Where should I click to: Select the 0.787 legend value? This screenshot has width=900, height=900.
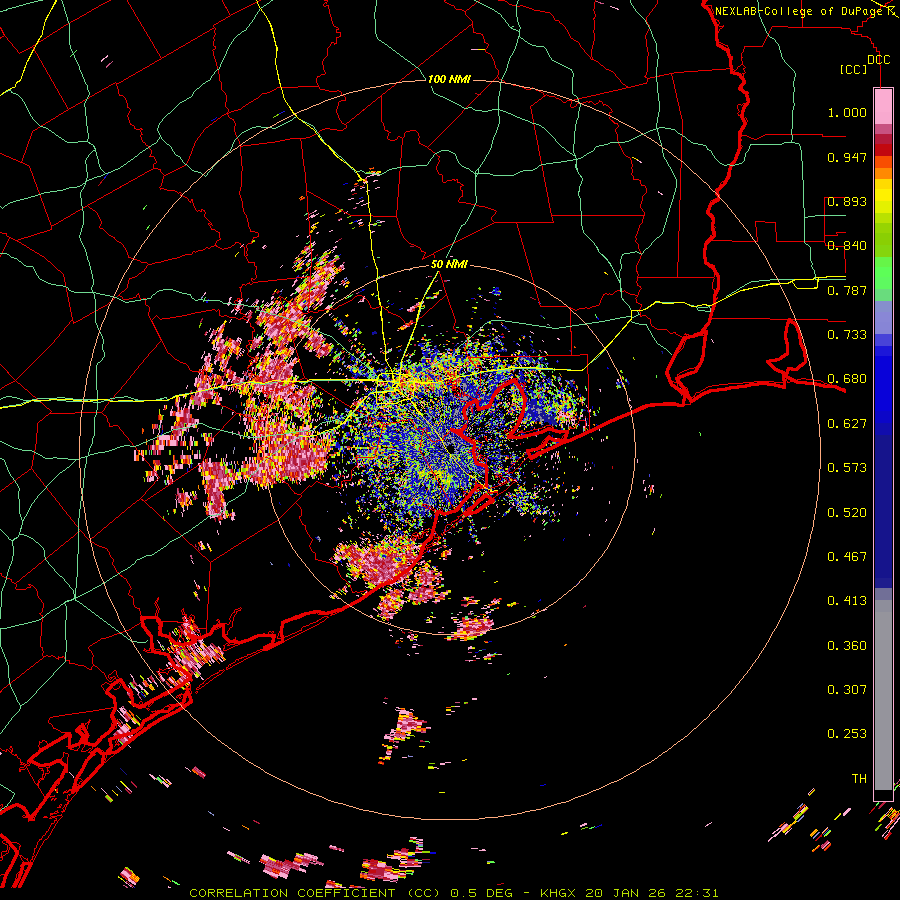point(847,290)
